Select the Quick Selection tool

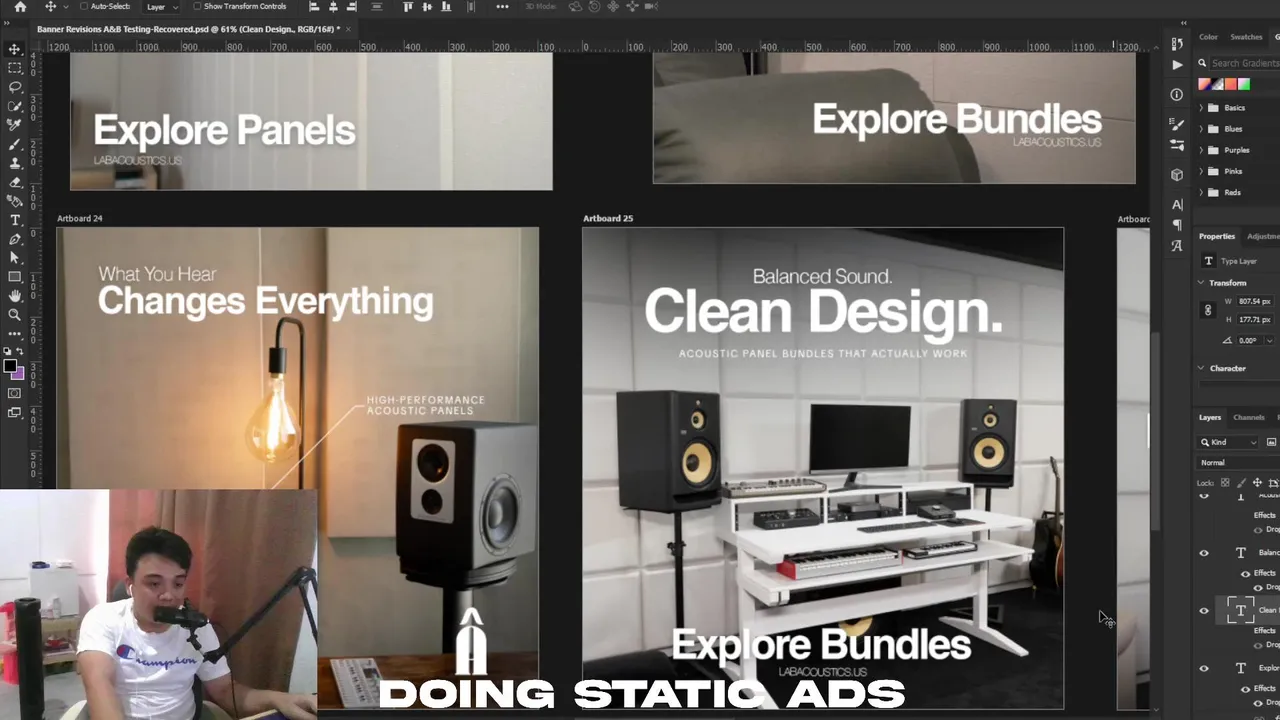pos(15,106)
